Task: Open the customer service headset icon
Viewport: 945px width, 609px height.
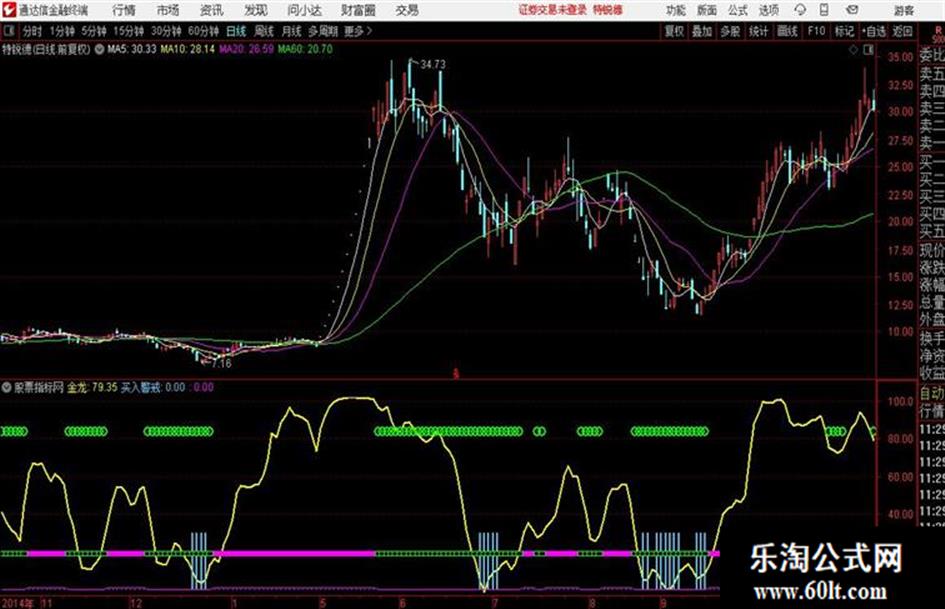Action: pyautogui.click(x=800, y=10)
